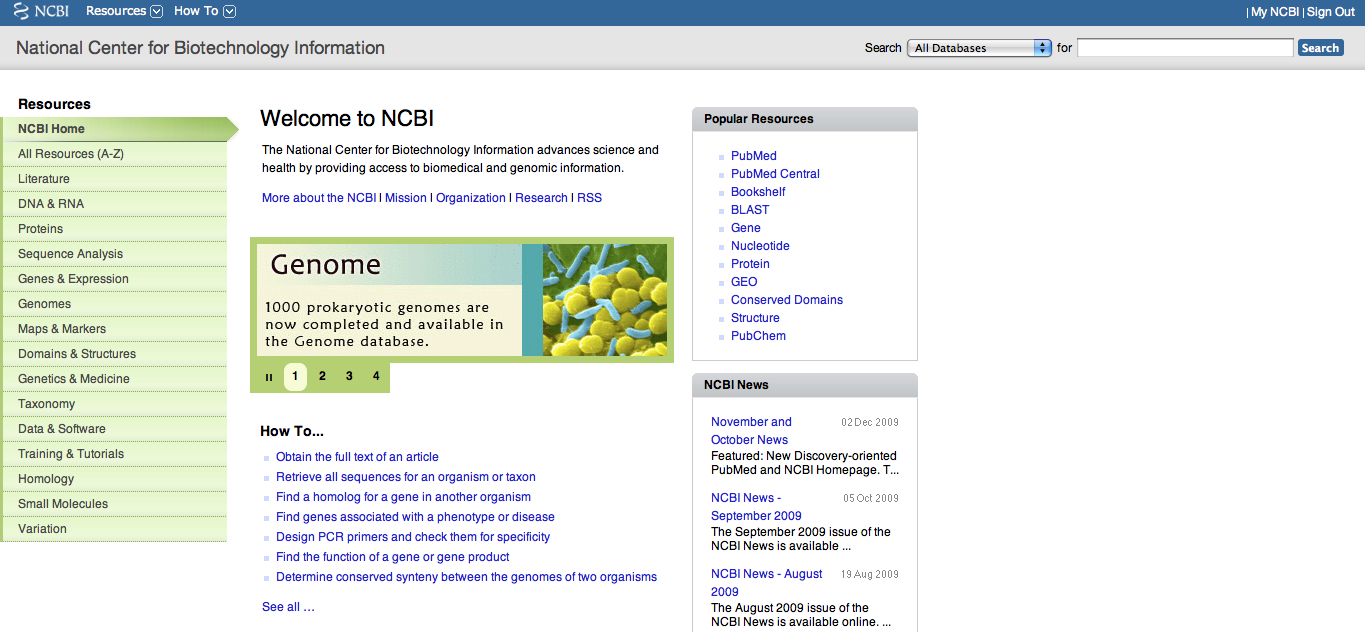The image size is (1365, 632).
Task: Open Design PCR primers how-to link
Action: pyautogui.click(x=413, y=537)
